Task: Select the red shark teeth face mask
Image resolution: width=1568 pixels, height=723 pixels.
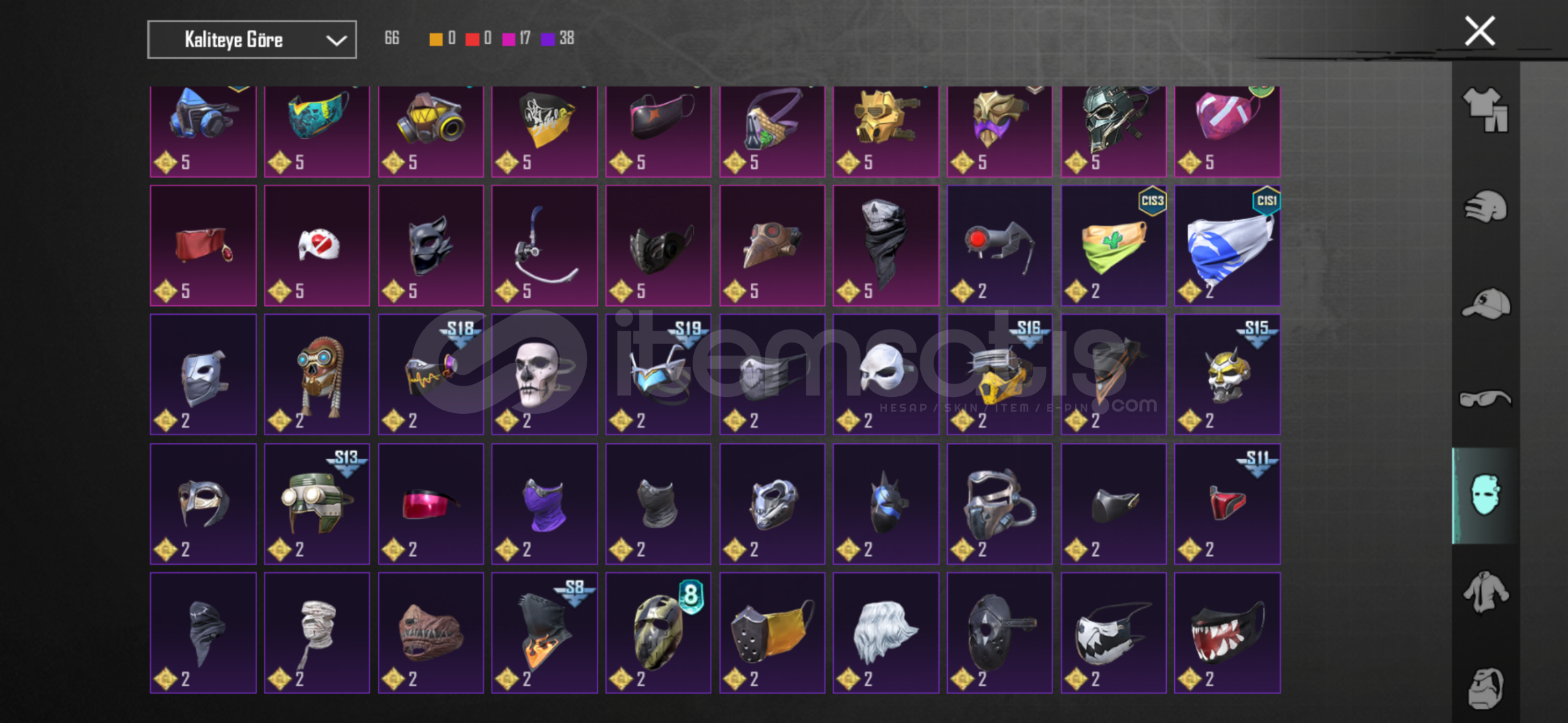Action: pos(1227,633)
